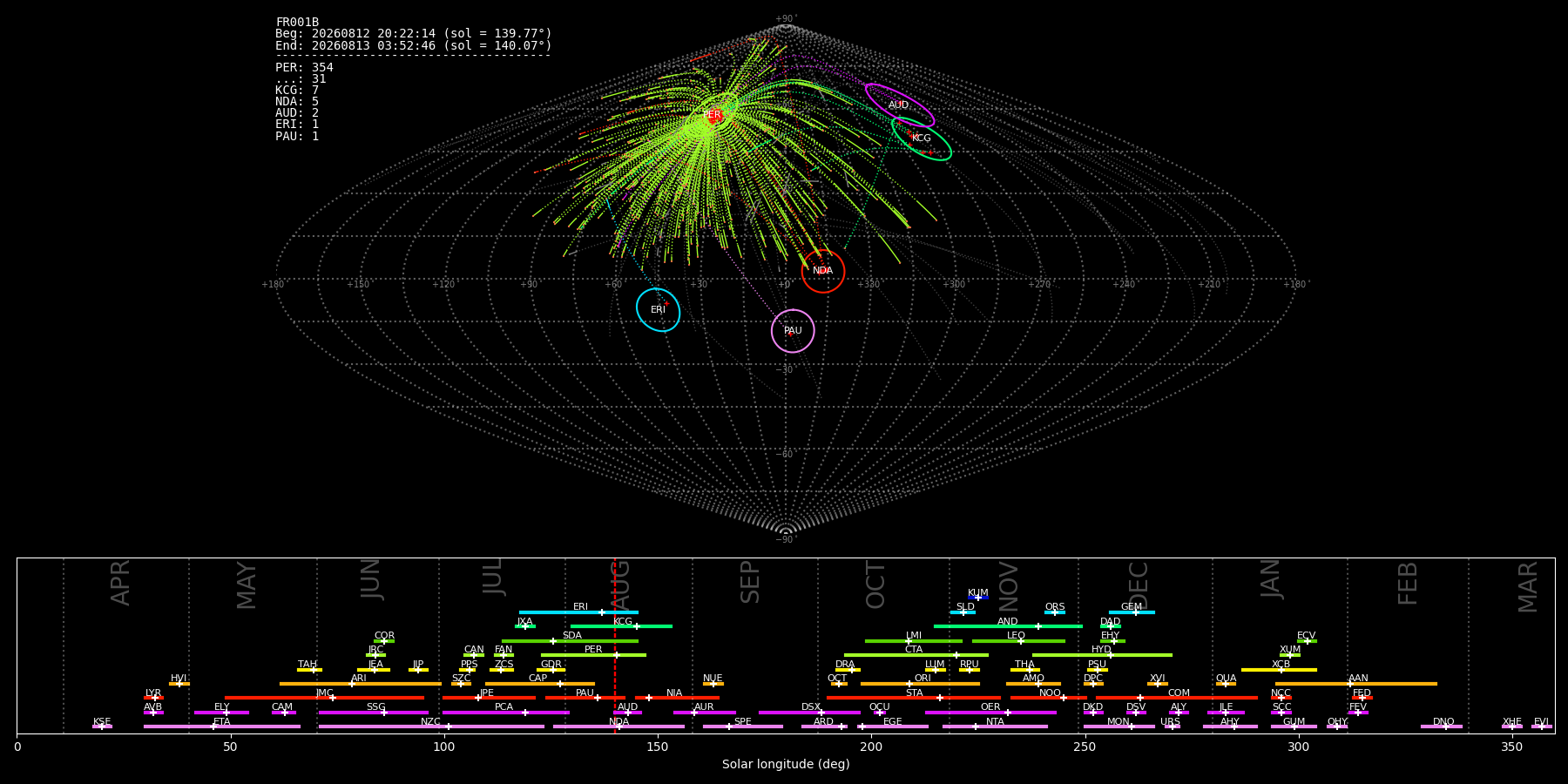Click the ORI shower orange bar

coord(920,684)
